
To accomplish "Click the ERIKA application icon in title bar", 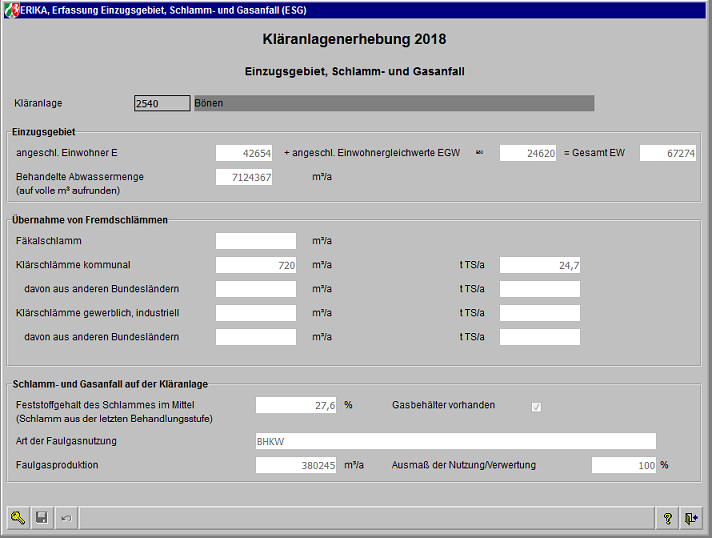I will click(11, 9).
